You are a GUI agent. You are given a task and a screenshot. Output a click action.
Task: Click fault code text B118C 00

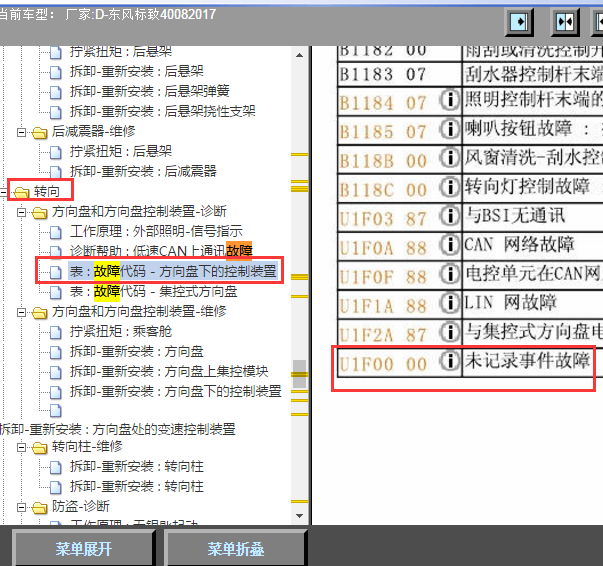point(383,190)
